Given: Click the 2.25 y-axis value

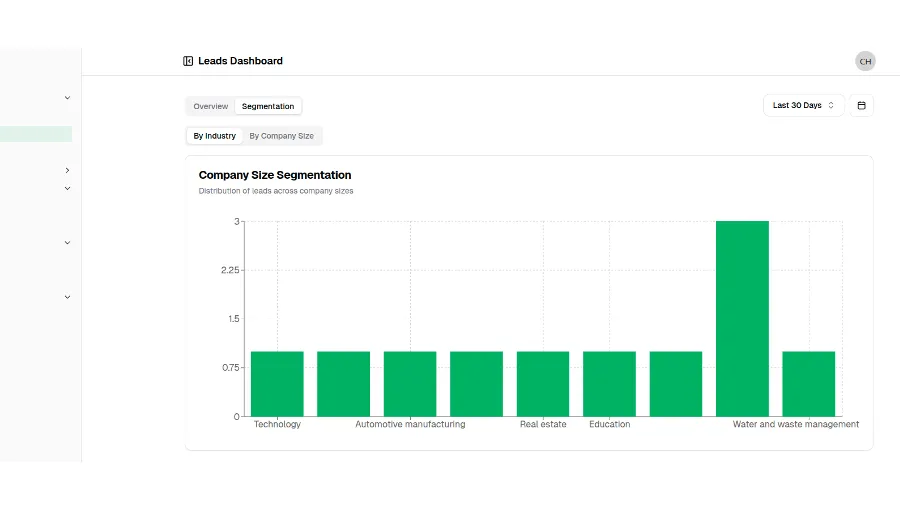Looking at the screenshot, I should (230, 270).
